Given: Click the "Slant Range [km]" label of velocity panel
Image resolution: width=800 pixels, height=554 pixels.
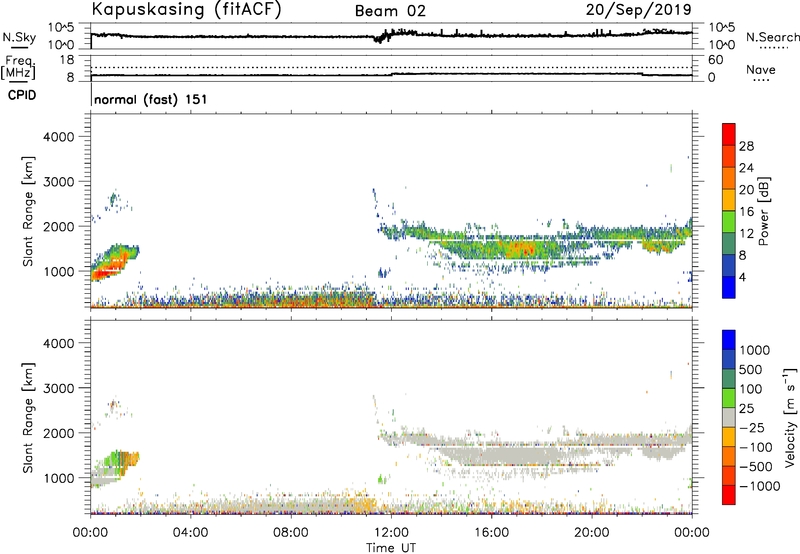Looking at the screenshot, I should (x=28, y=418).
